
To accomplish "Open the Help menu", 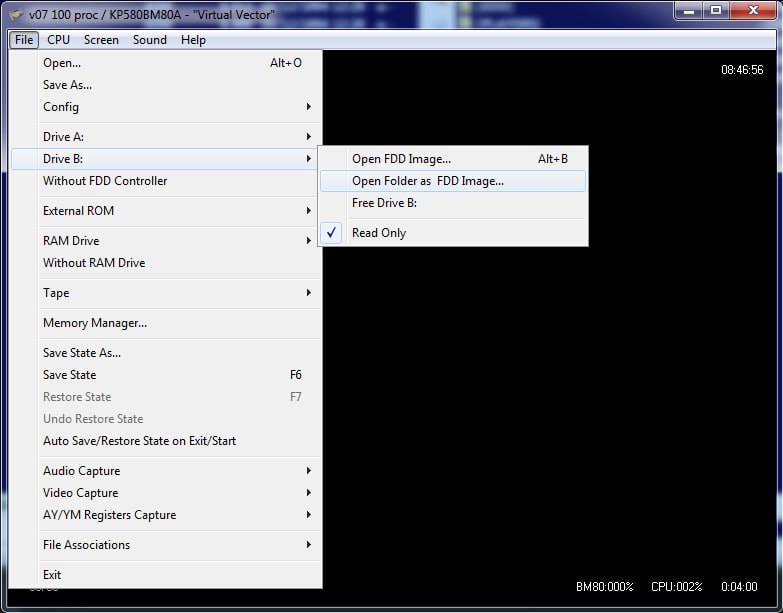I will pyautogui.click(x=193, y=40).
